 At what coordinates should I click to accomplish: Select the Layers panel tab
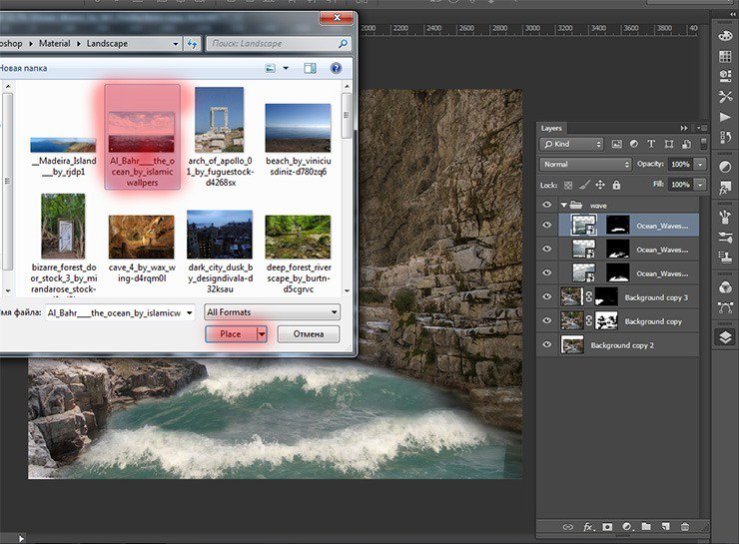[x=552, y=128]
